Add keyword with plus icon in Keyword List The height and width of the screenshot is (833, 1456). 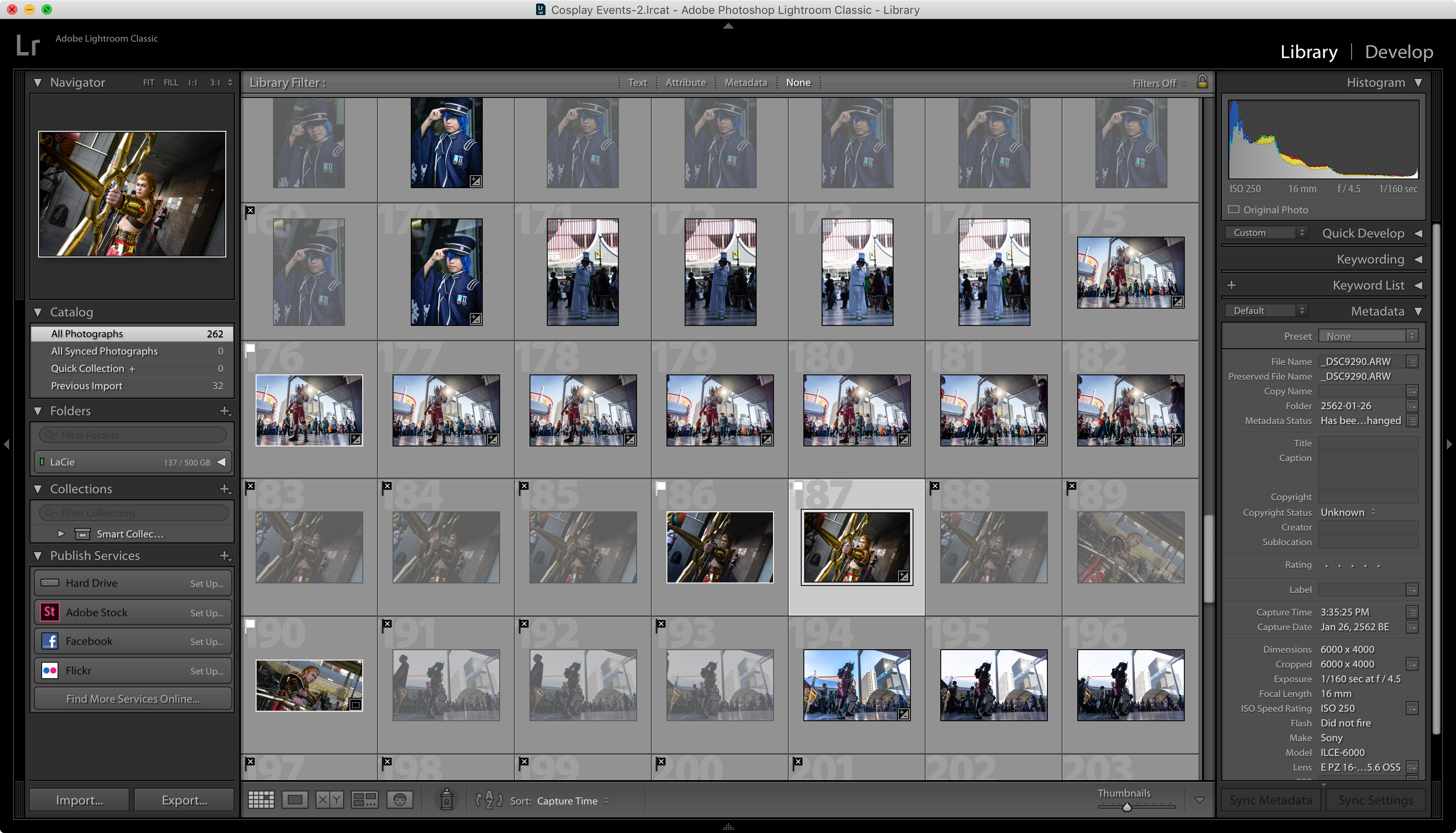tap(1231, 285)
